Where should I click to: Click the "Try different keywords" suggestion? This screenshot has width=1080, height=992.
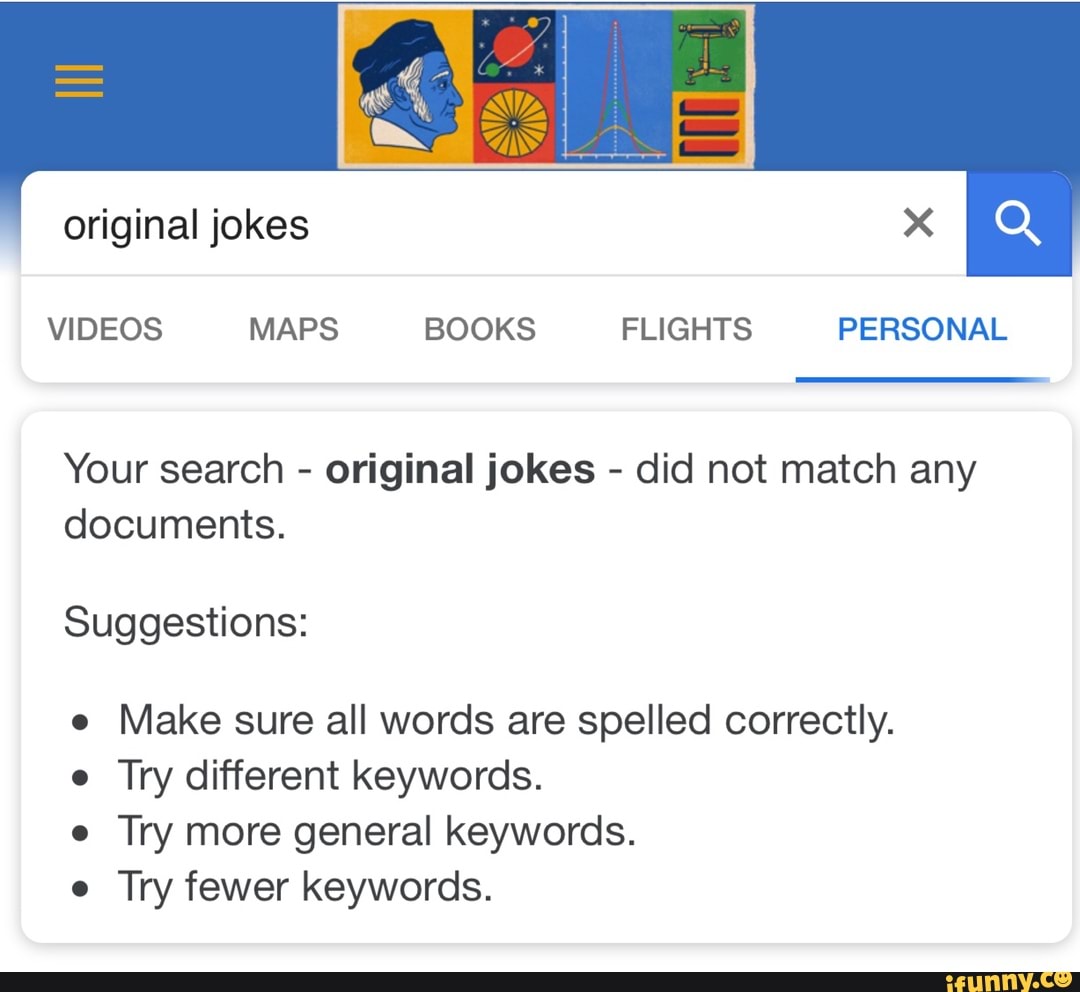coord(330,776)
